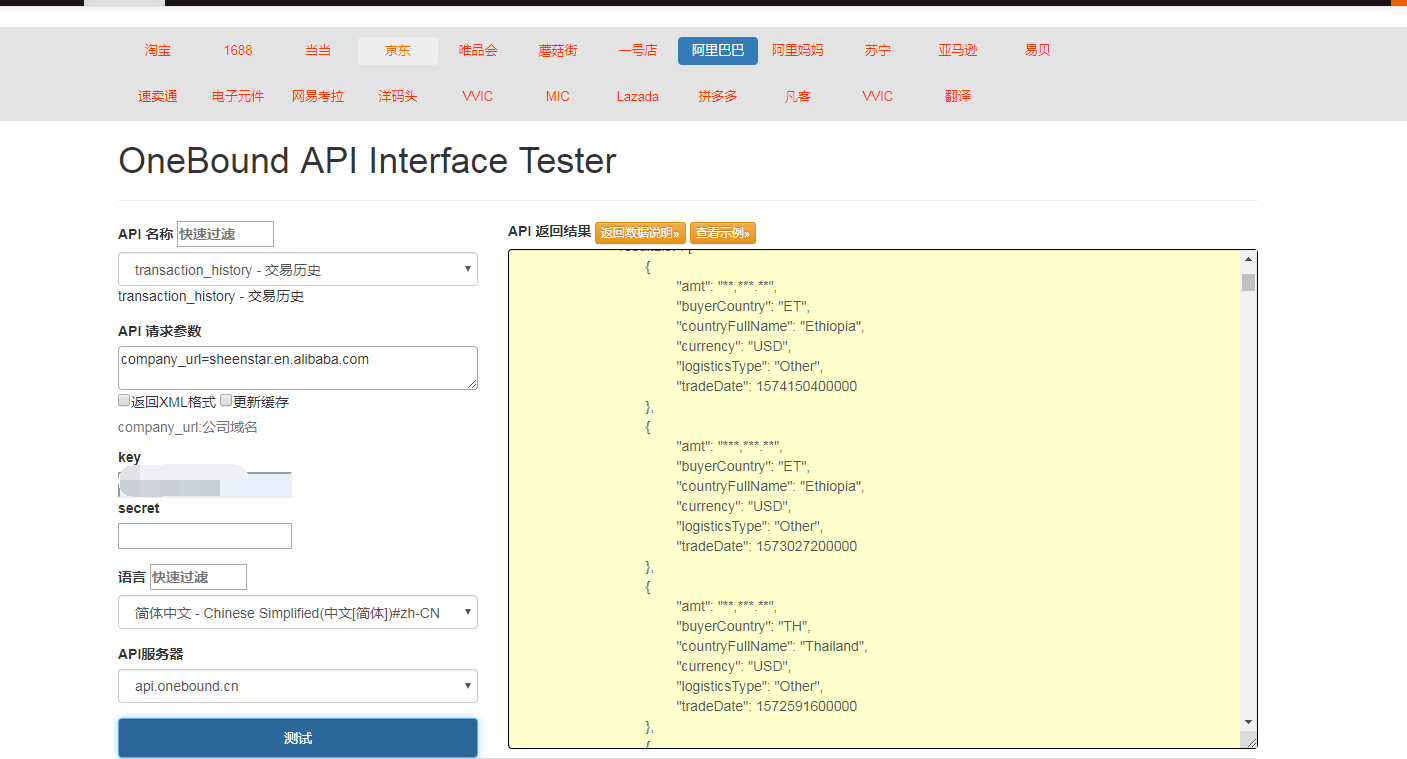Click the API 返回结果 label
1407x759 pixels.
click(550, 231)
